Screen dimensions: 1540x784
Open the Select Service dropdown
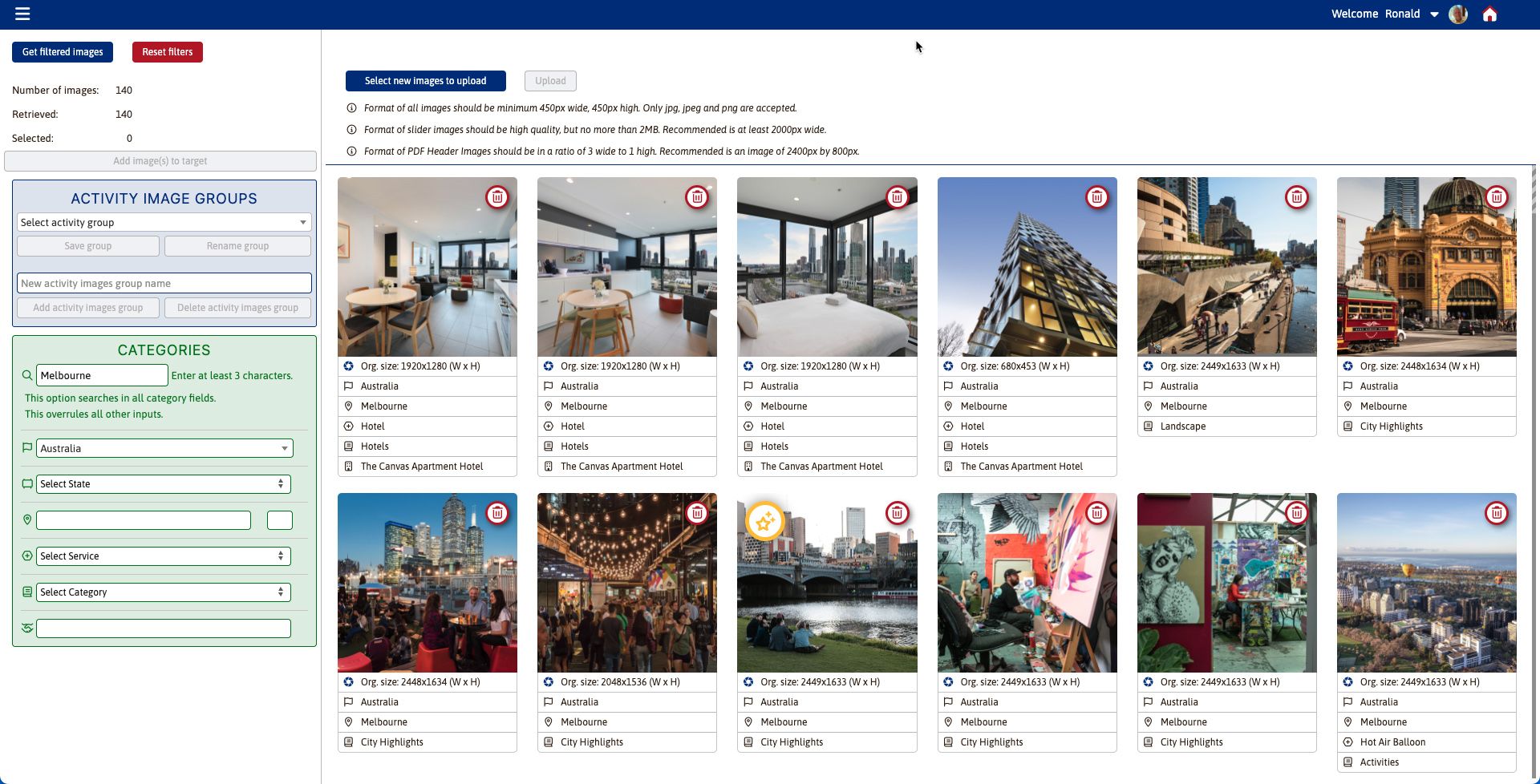[164, 556]
